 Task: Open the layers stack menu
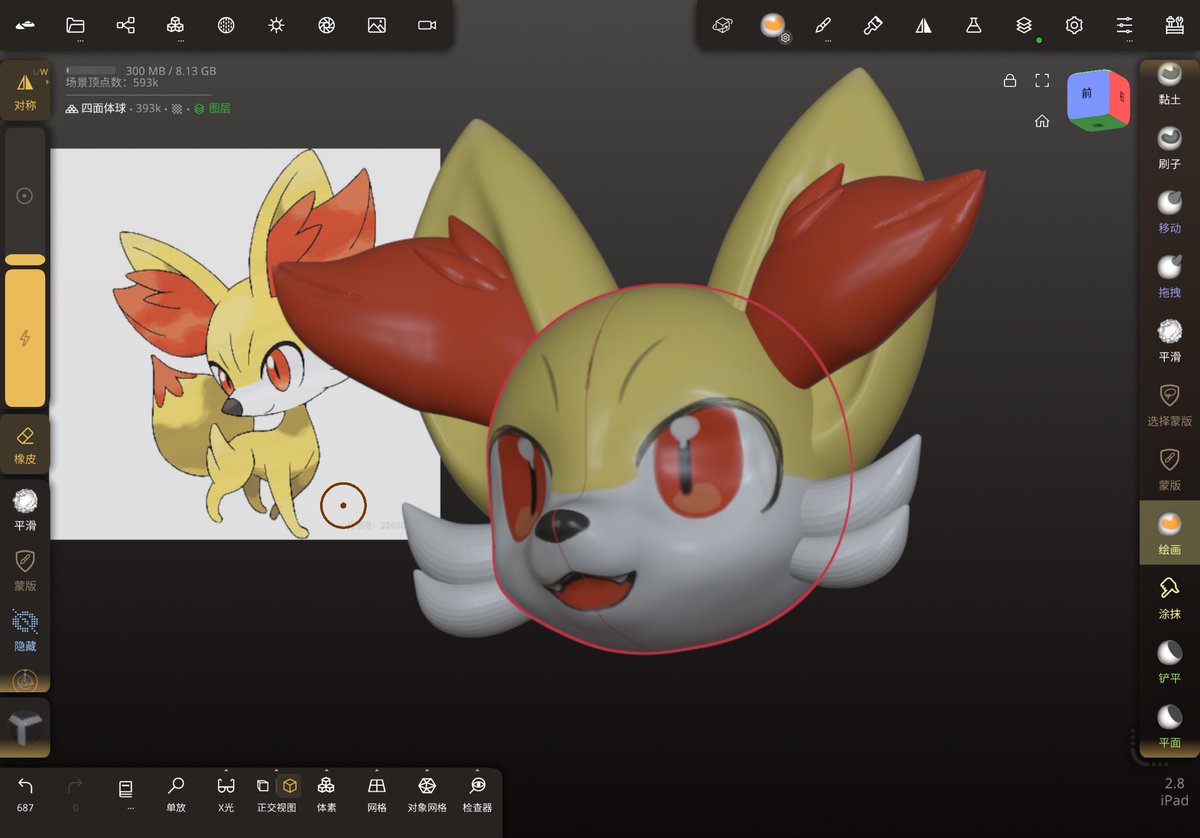tap(1024, 25)
